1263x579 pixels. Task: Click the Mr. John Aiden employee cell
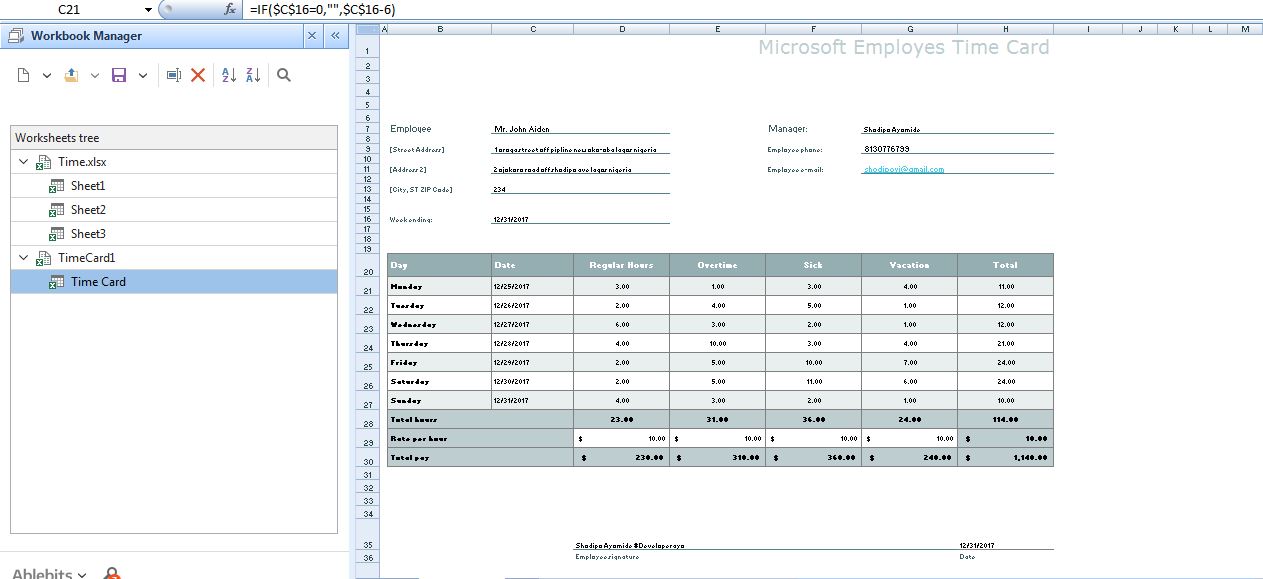580,128
